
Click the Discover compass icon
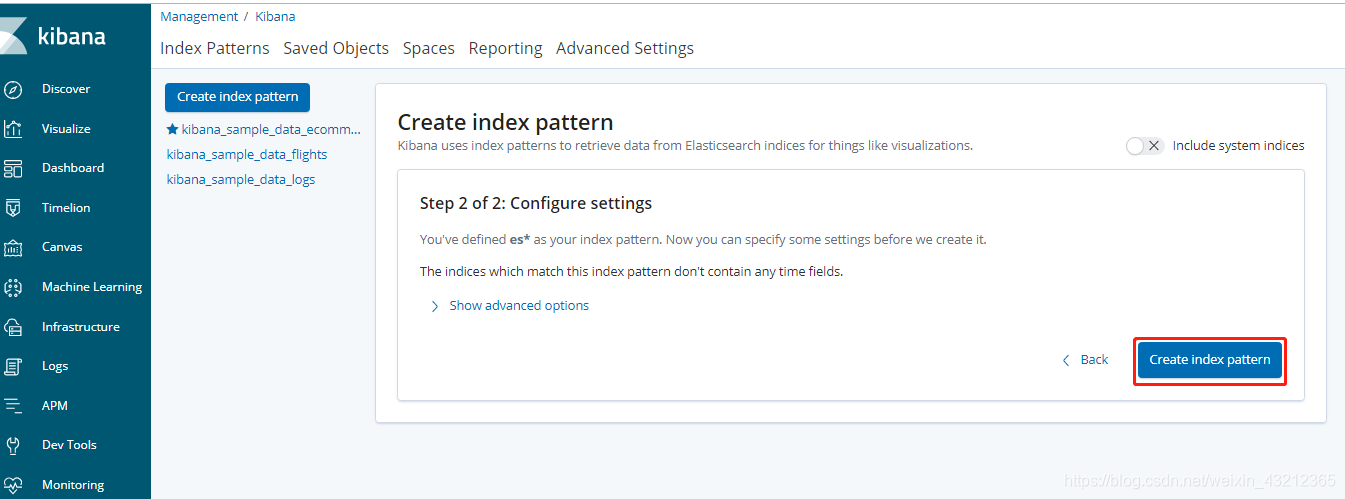tap(13, 89)
